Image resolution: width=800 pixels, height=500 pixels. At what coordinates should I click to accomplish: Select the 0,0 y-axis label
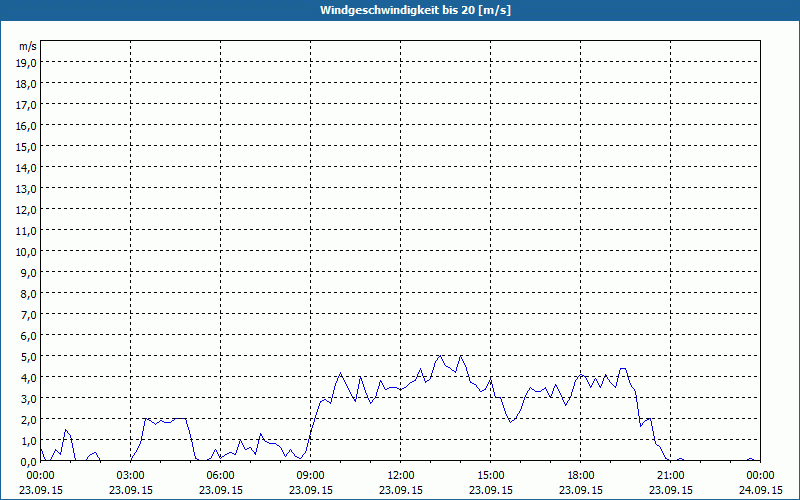pyautogui.click(x=28, y=462)
